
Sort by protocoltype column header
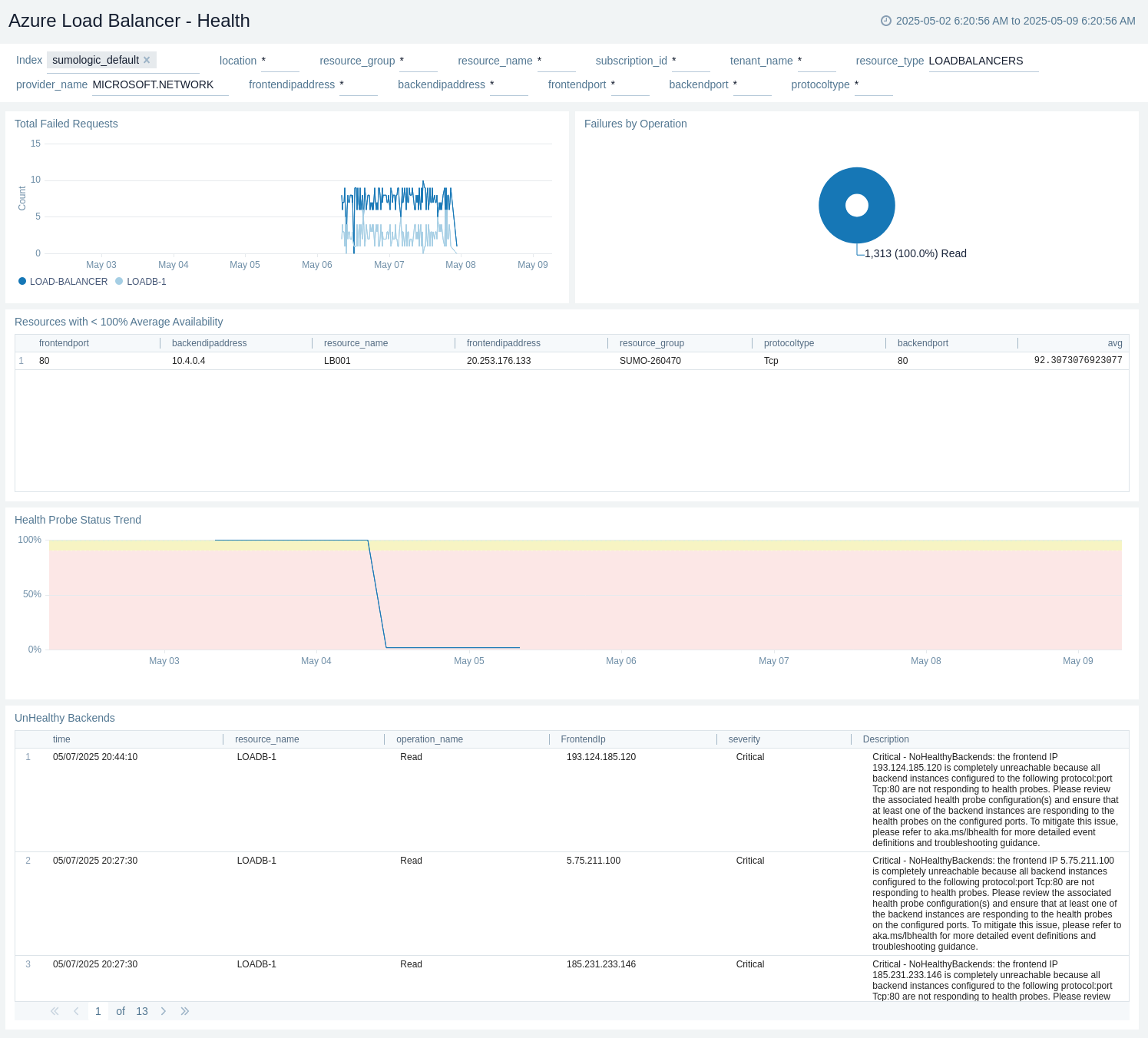[789, 343]
